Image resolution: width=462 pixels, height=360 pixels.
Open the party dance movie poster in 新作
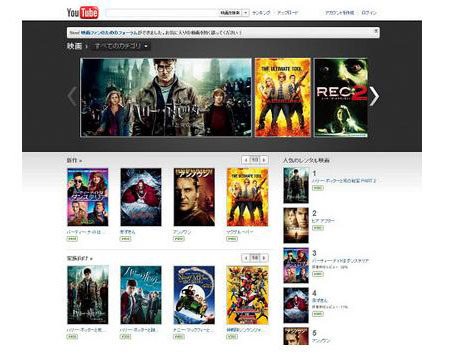pyautogui.click(x=88, y=197)
